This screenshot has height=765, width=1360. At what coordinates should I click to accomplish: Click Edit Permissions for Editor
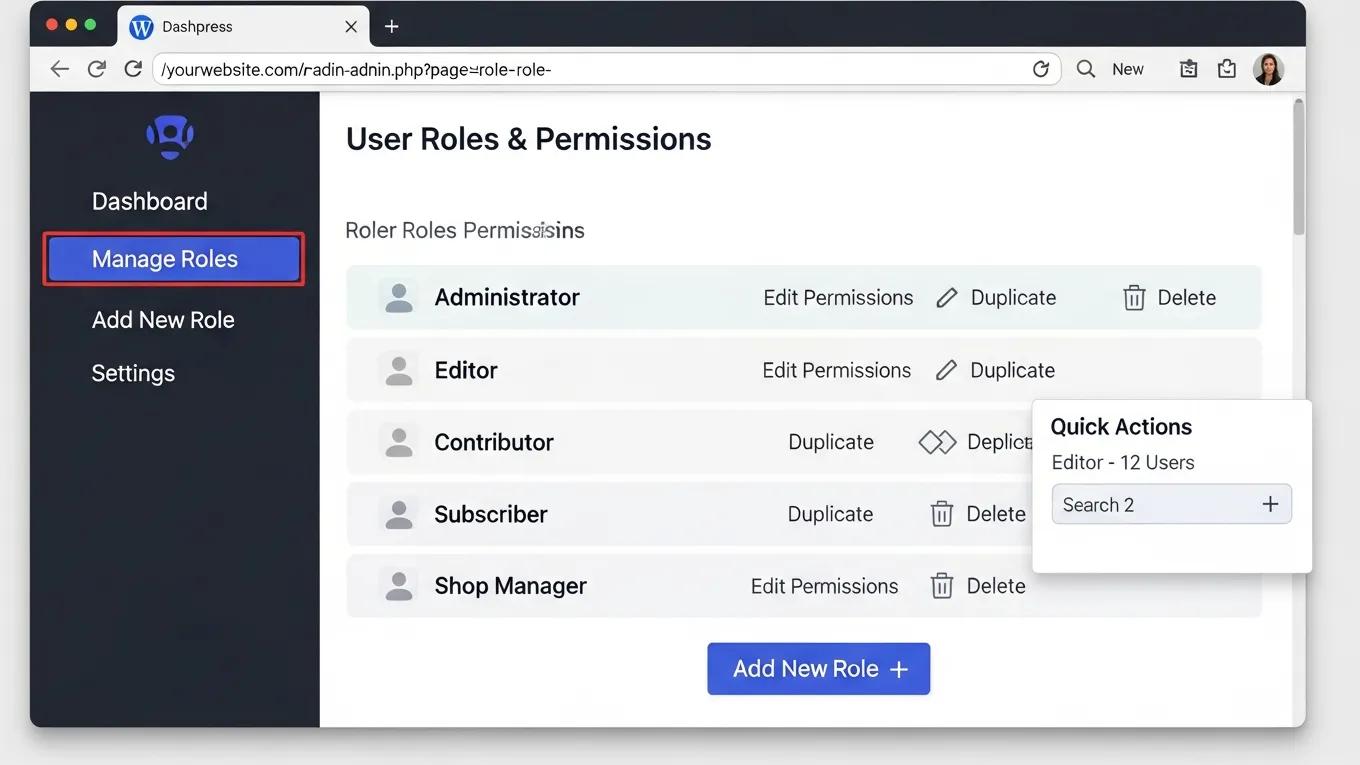(837, 371)
